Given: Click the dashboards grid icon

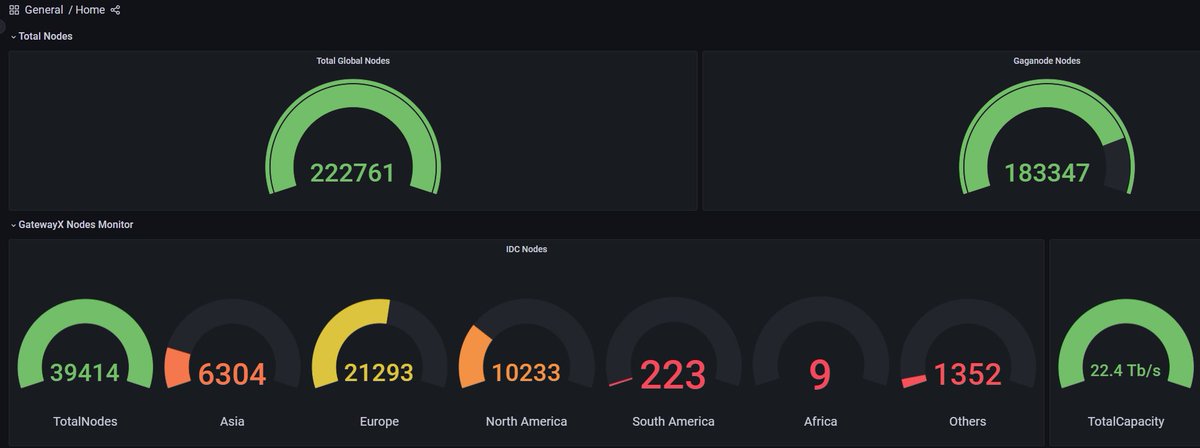Looking at the screenshot, I should pyautogui.click(x=14, y=10).
